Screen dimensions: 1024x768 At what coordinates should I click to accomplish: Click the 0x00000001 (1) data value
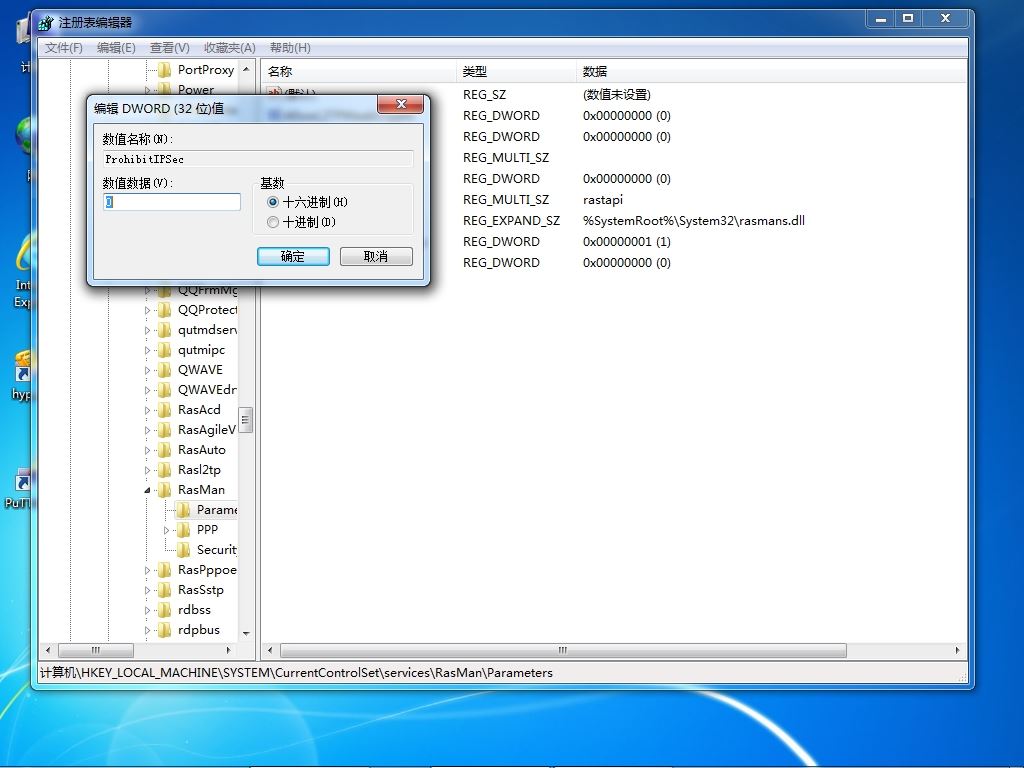click(626, 242)
